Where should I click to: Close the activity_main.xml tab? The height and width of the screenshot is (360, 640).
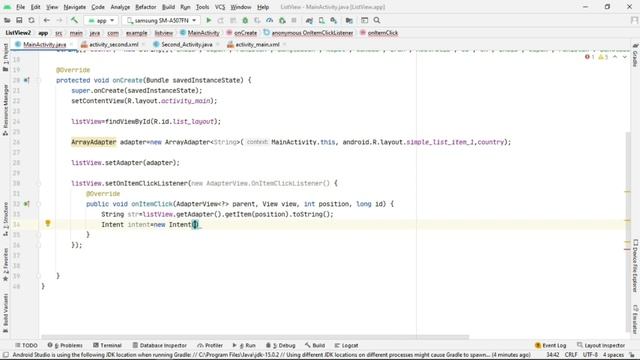(x=284, y=44)
